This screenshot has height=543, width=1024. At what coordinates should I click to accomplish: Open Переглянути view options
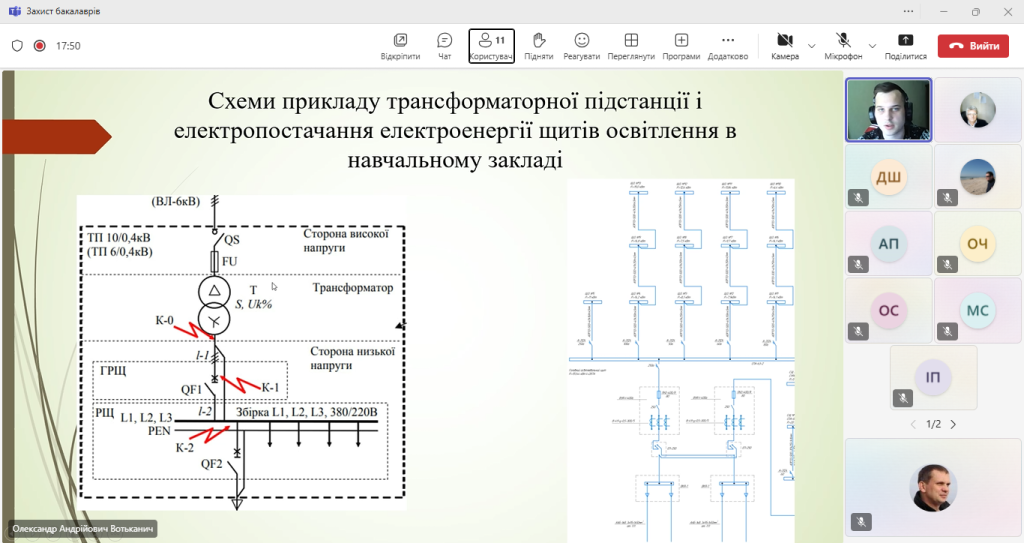[x=631, y=45]
